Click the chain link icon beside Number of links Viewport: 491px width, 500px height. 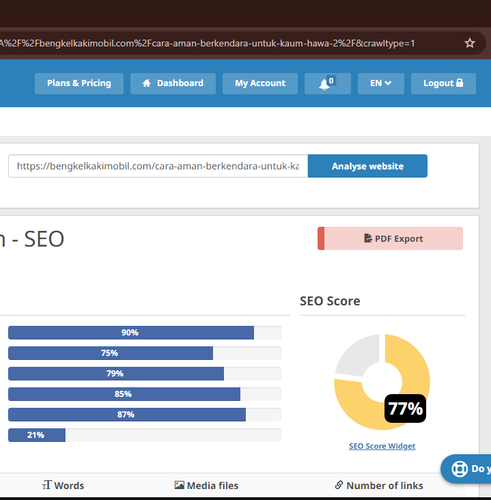339,485
